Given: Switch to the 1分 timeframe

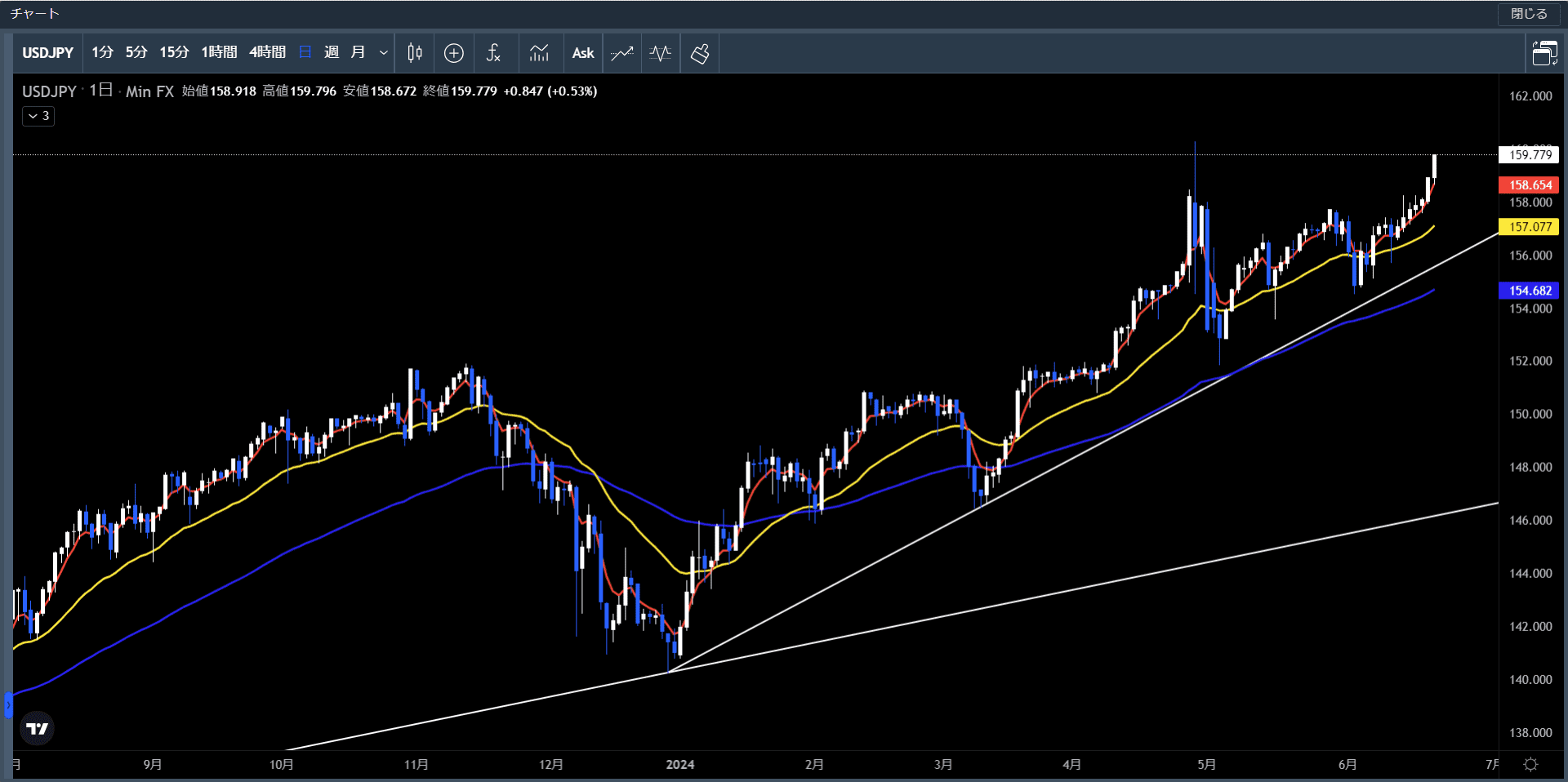Looking at the screenshot, I should [x=102, y=53].
